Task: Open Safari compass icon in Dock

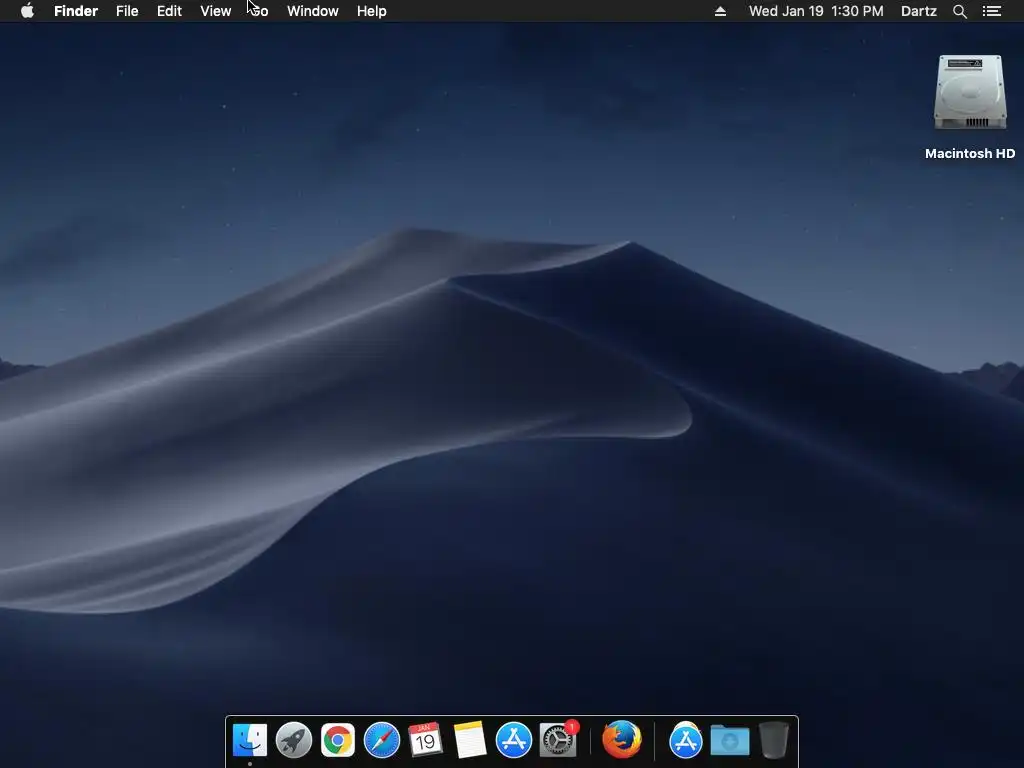Action: pos(381,740)
